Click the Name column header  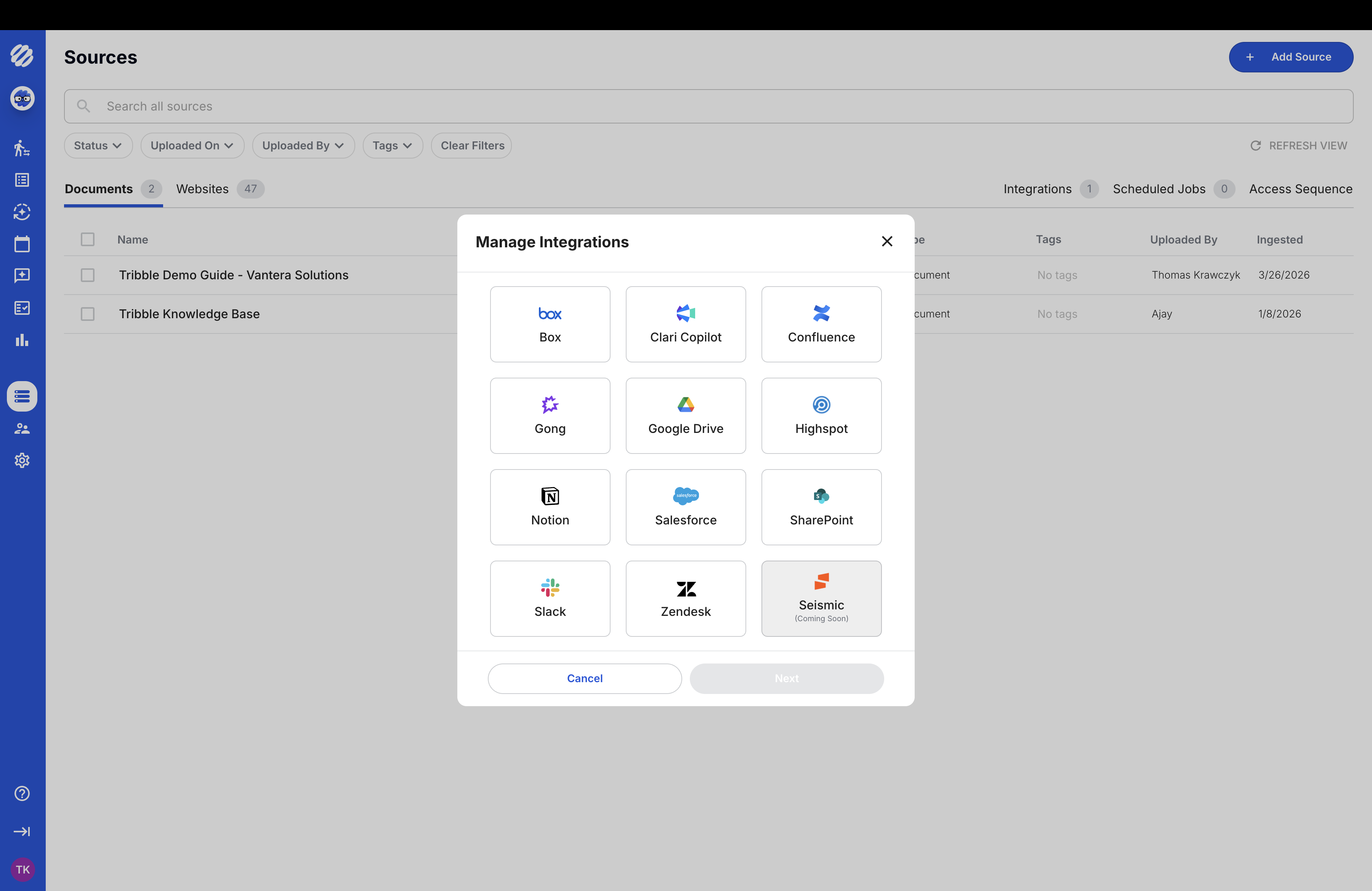click(x=133, y=239)
